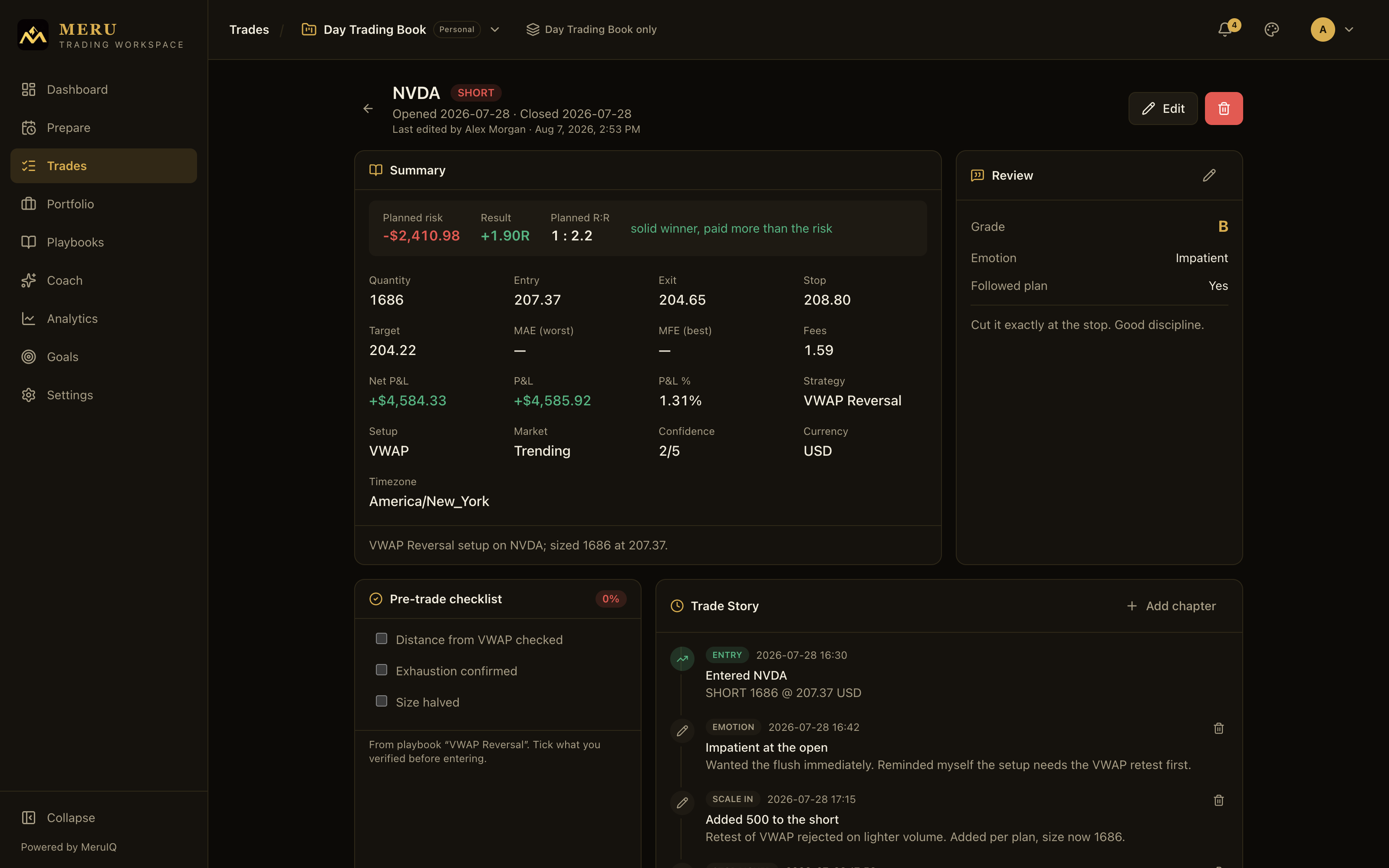The height and width of the screenshot is (868, 1389).
Task: Click the Pre-trade checklist check icon
Action: (375, 599)
